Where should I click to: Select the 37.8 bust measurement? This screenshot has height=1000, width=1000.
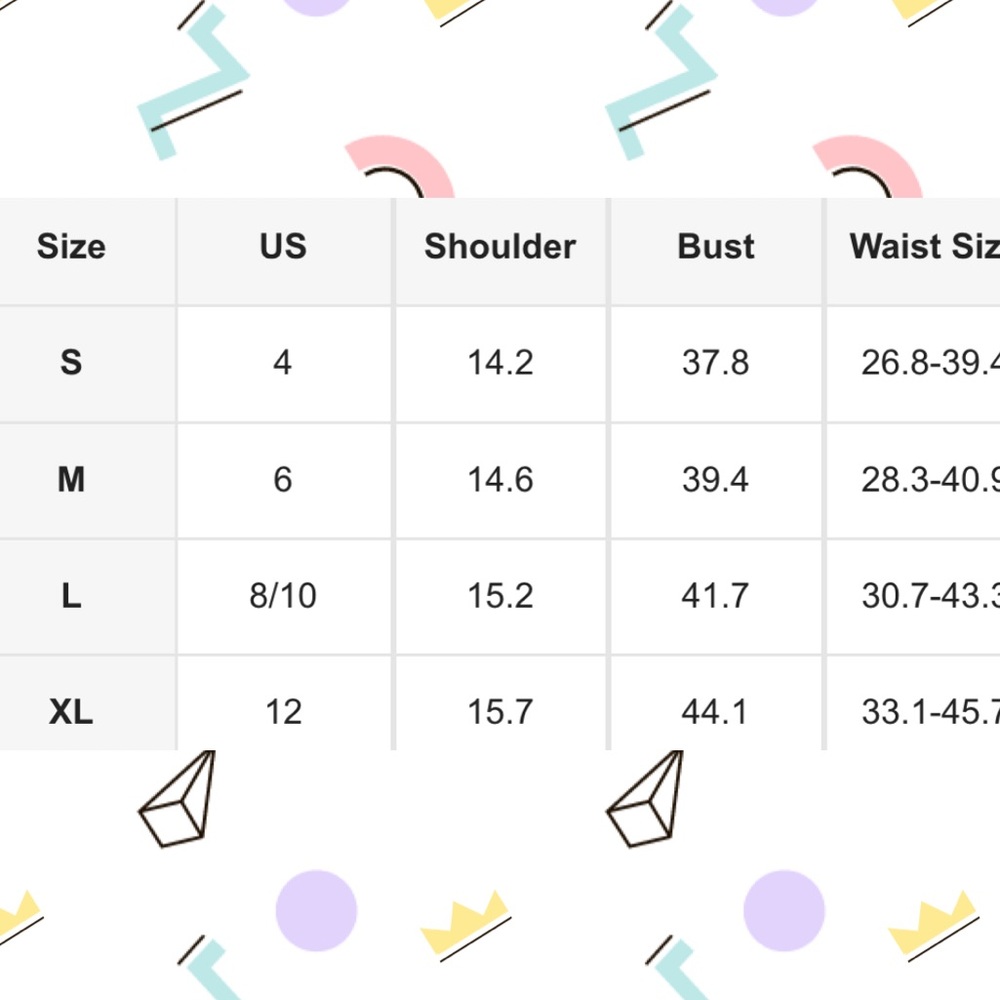tap(716, 362)
